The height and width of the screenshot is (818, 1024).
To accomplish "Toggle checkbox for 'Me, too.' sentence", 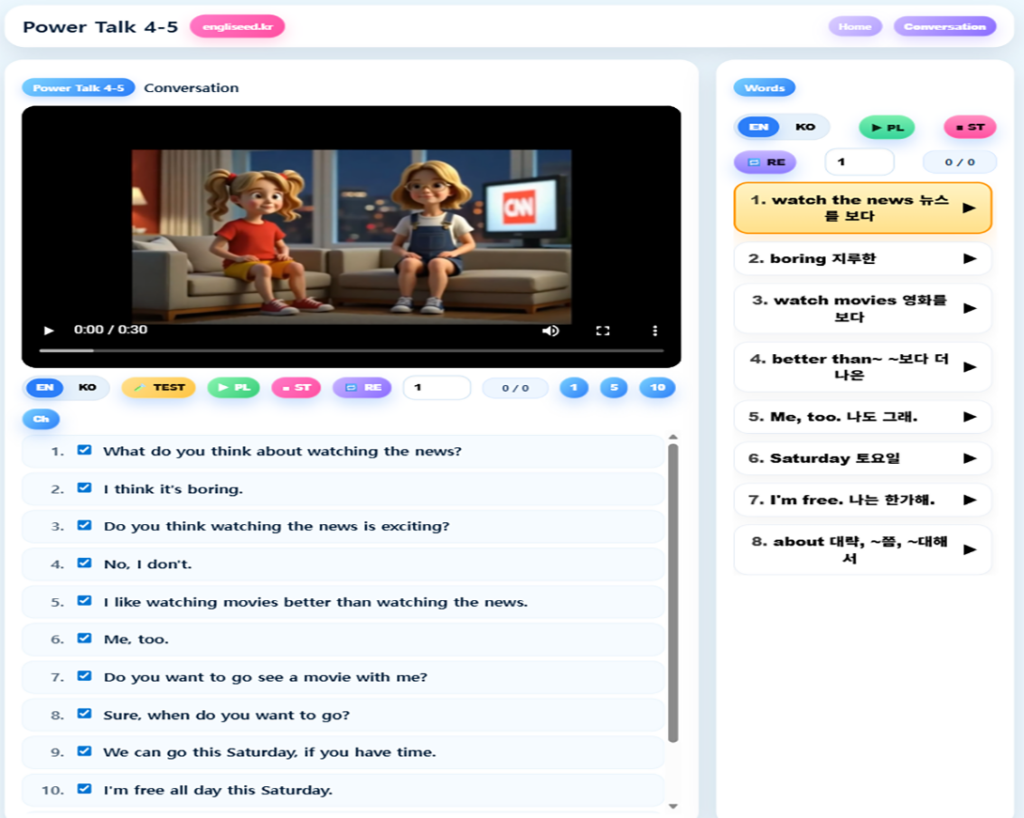I will pyautogui.click(x=85, y=638).
